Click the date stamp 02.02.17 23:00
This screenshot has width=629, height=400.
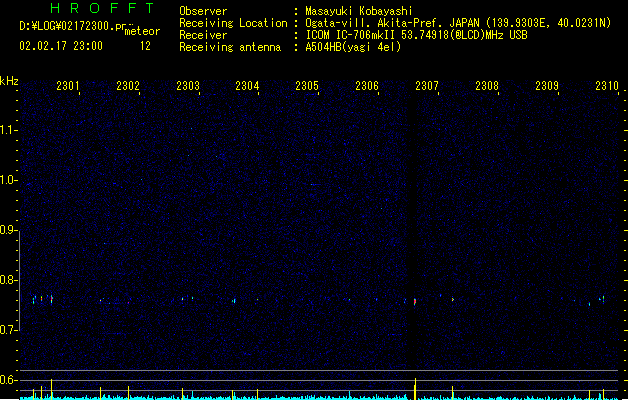pyautogui.click(x=61, y=46)
